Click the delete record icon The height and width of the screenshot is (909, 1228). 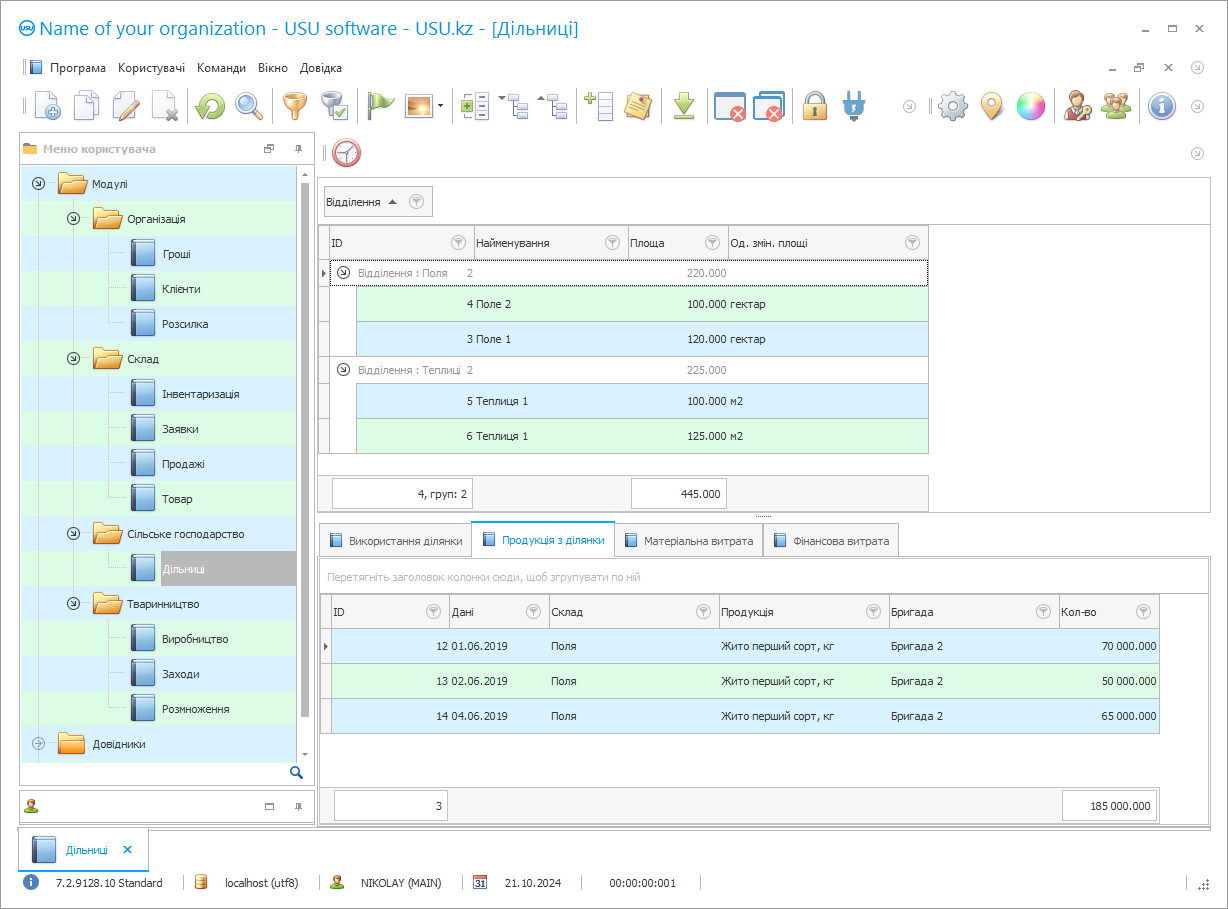164,106
